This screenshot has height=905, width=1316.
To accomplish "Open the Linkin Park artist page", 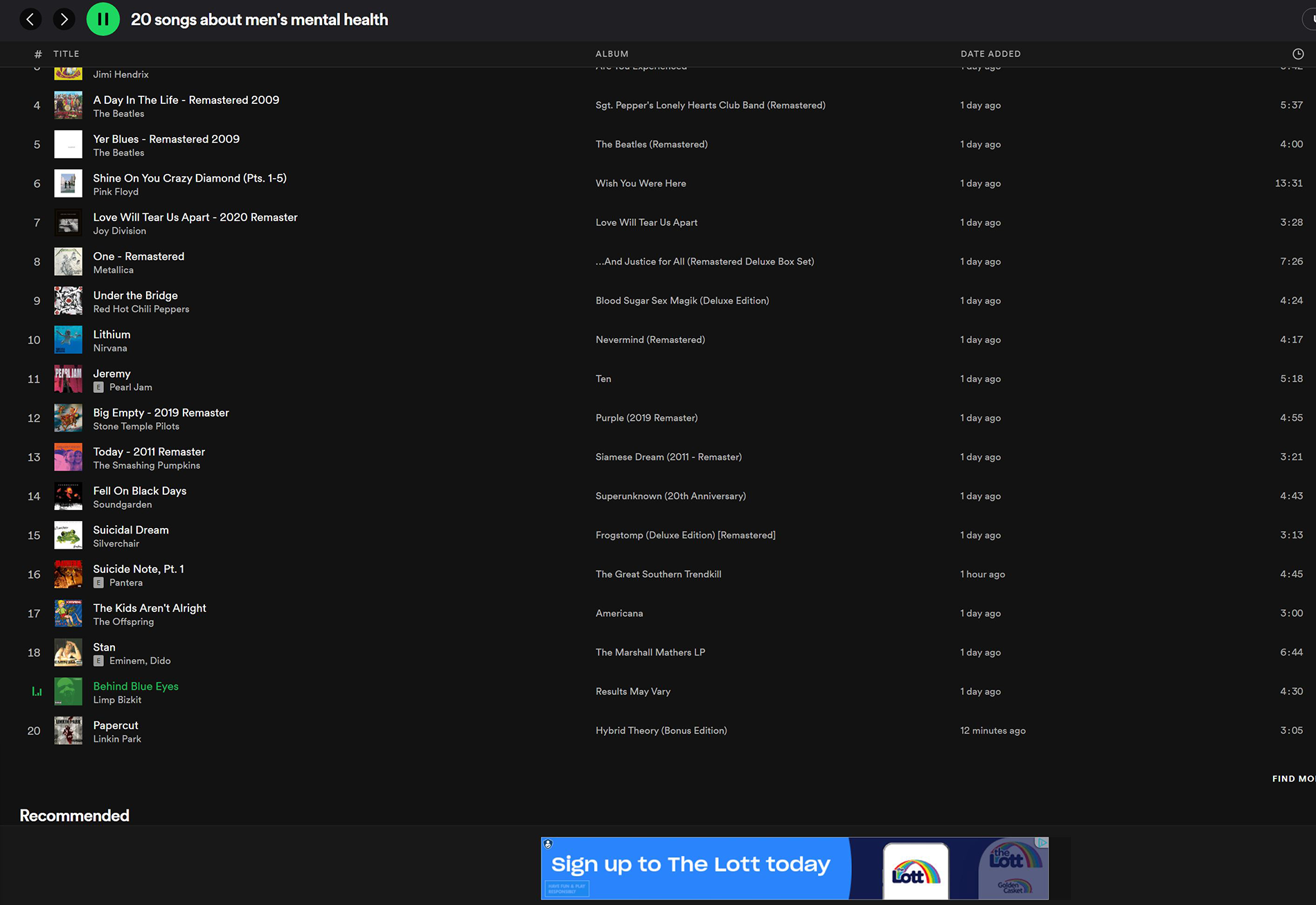I will click(117, 739).
